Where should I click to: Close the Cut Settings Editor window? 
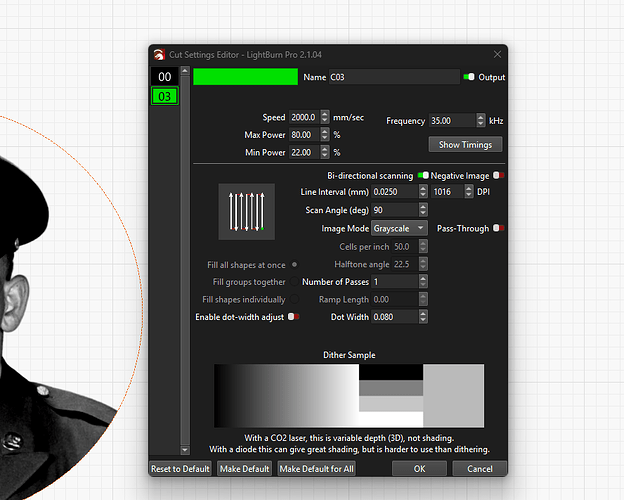[x=497, y=55]
